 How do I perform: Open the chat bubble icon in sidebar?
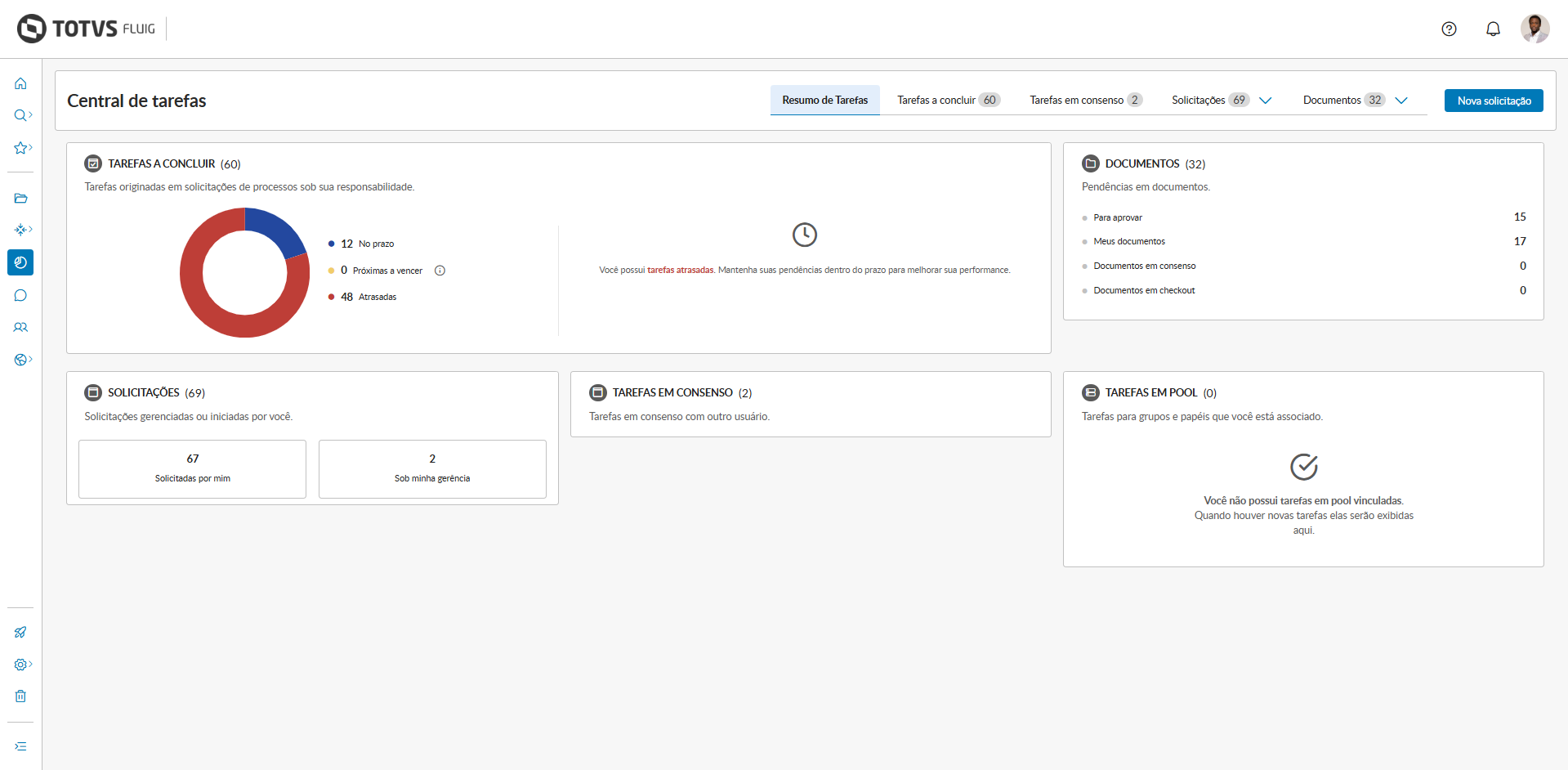coord(20,295)
